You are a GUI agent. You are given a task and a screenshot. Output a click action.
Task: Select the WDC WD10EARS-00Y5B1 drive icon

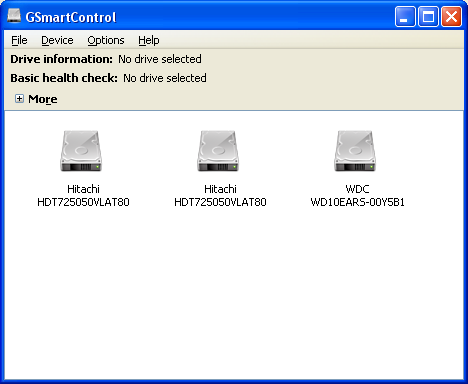point(355,151)
